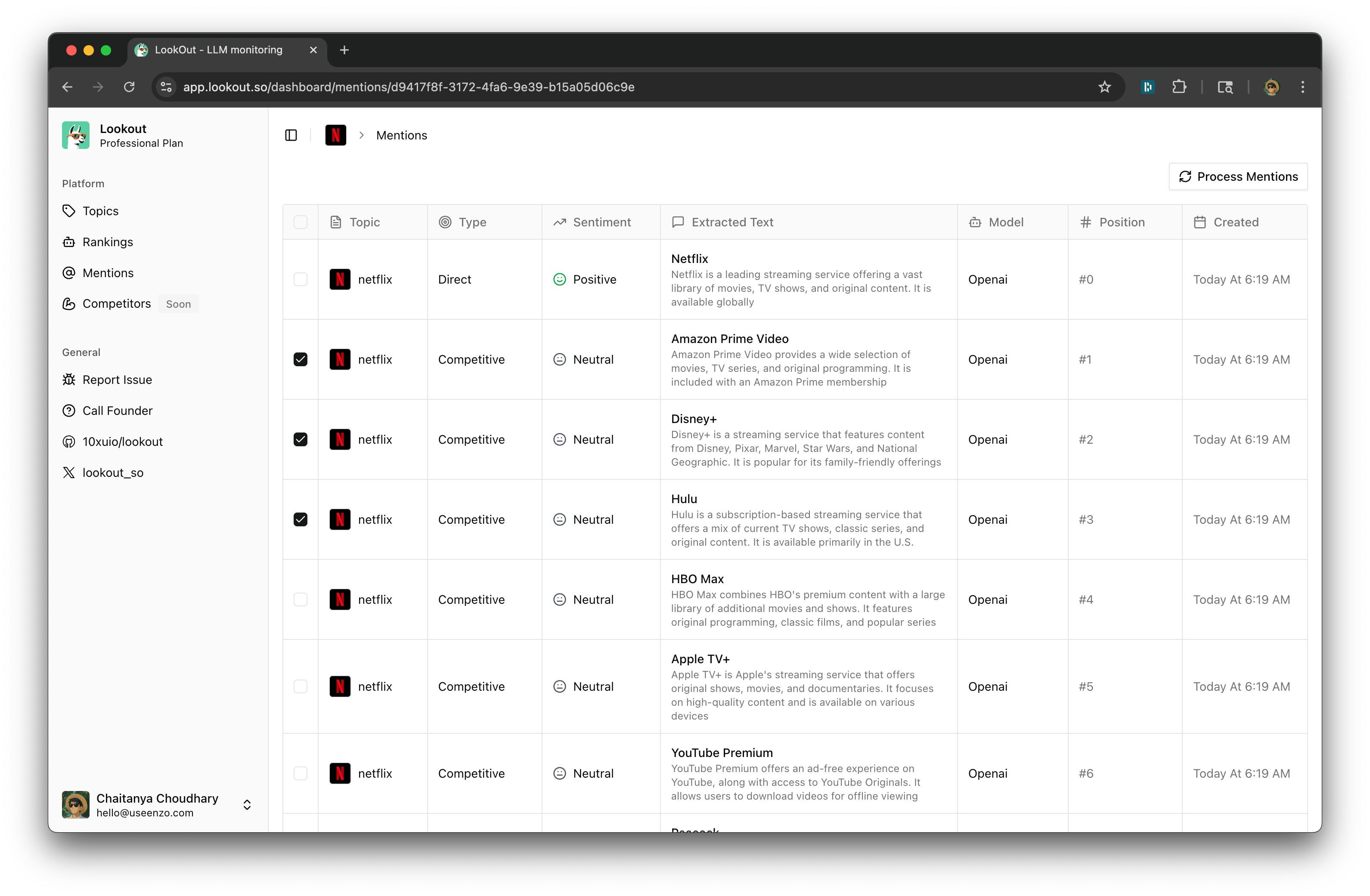This screenshot has height=896, width=1370.
Task: Go to Rankings page
Action: click(107, 242)
